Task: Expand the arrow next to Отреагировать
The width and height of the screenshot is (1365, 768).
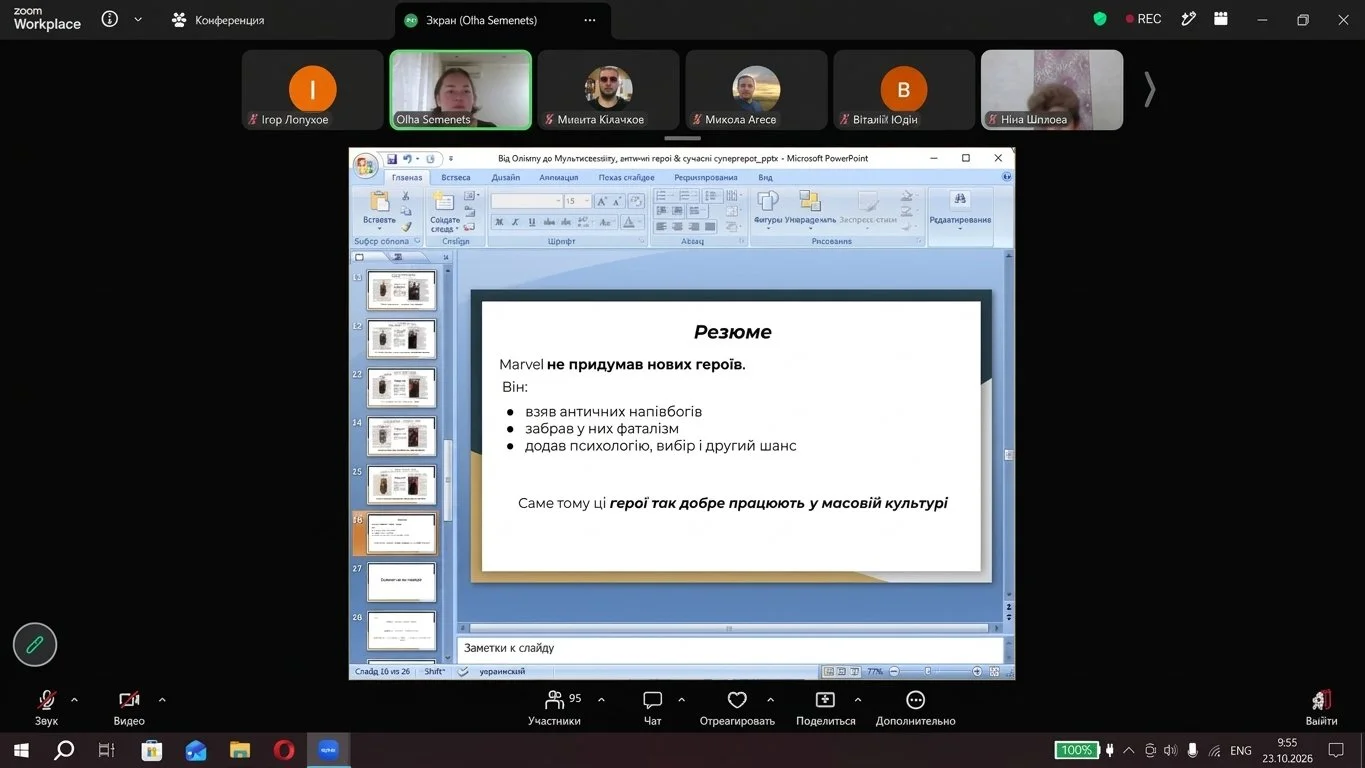Action: click(770, 699)
